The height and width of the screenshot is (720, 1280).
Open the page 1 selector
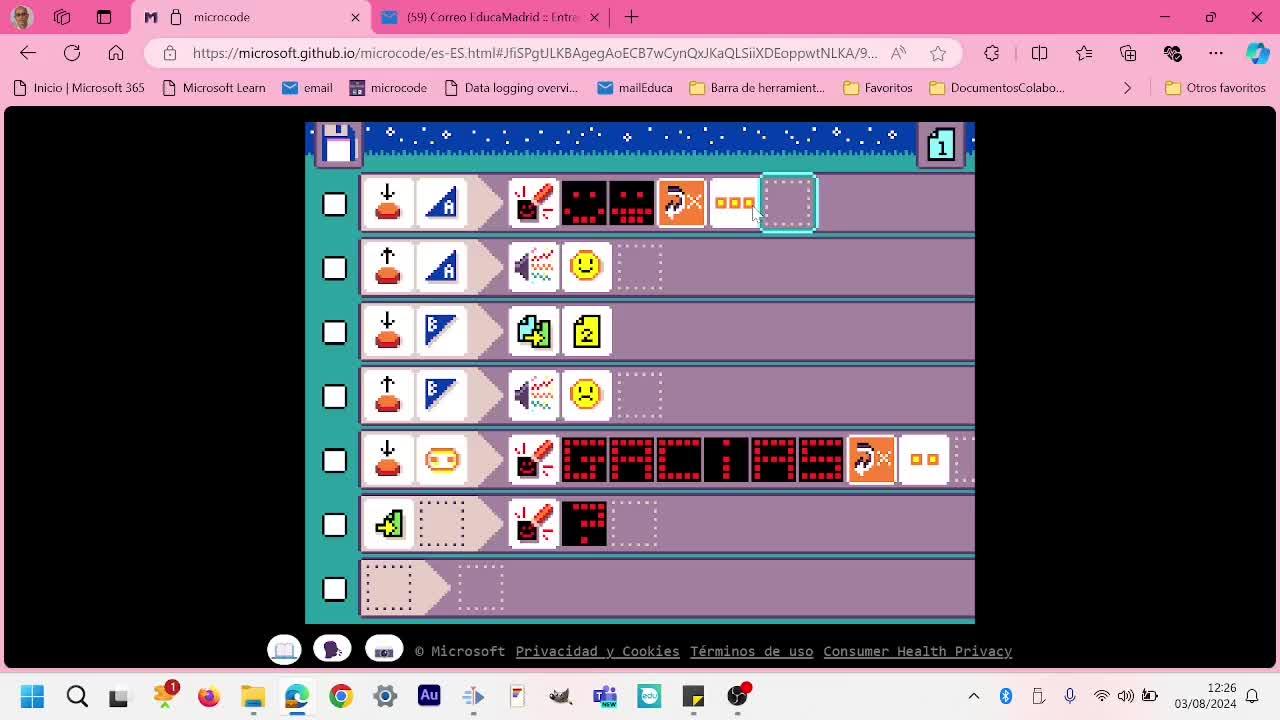[x=941, y=146]
